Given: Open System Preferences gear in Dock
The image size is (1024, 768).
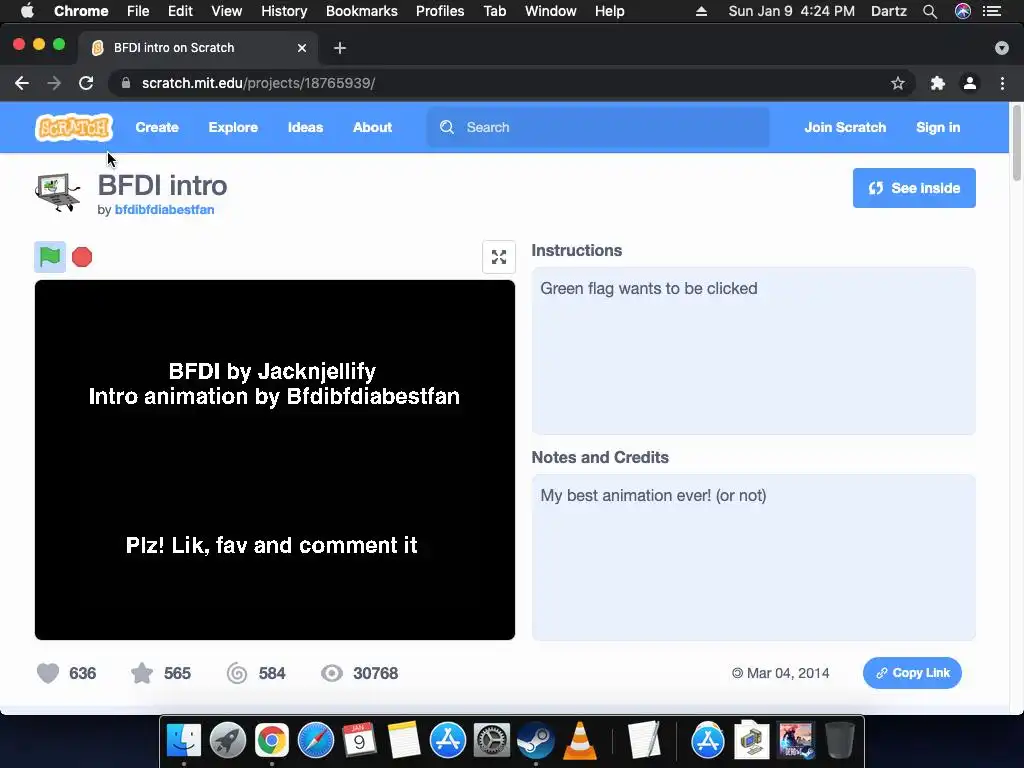Looking at the screenshot, I should (491, 741).
